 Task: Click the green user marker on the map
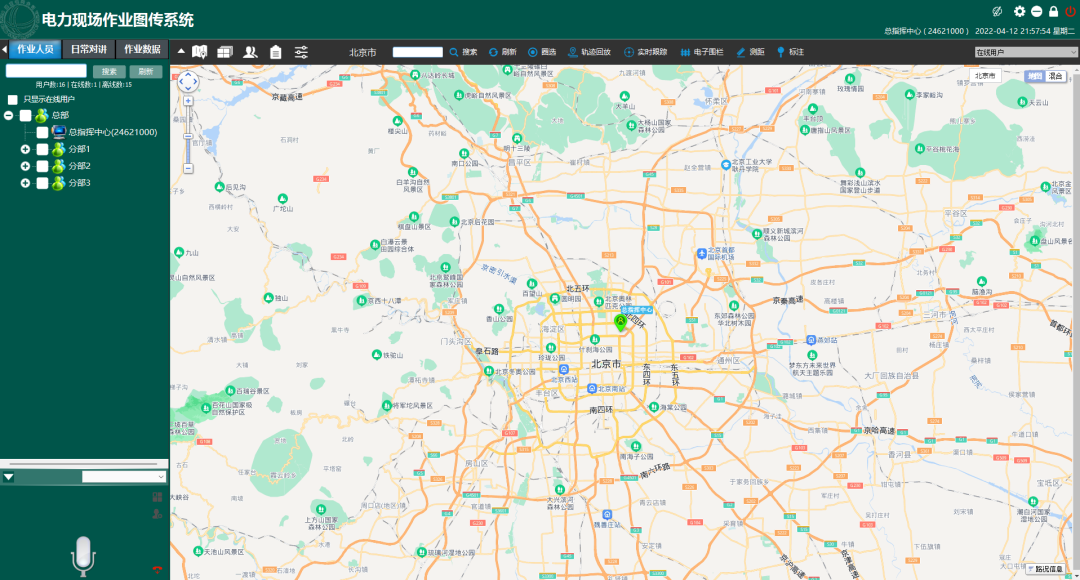pyautogui.click(x=621, y=323)
